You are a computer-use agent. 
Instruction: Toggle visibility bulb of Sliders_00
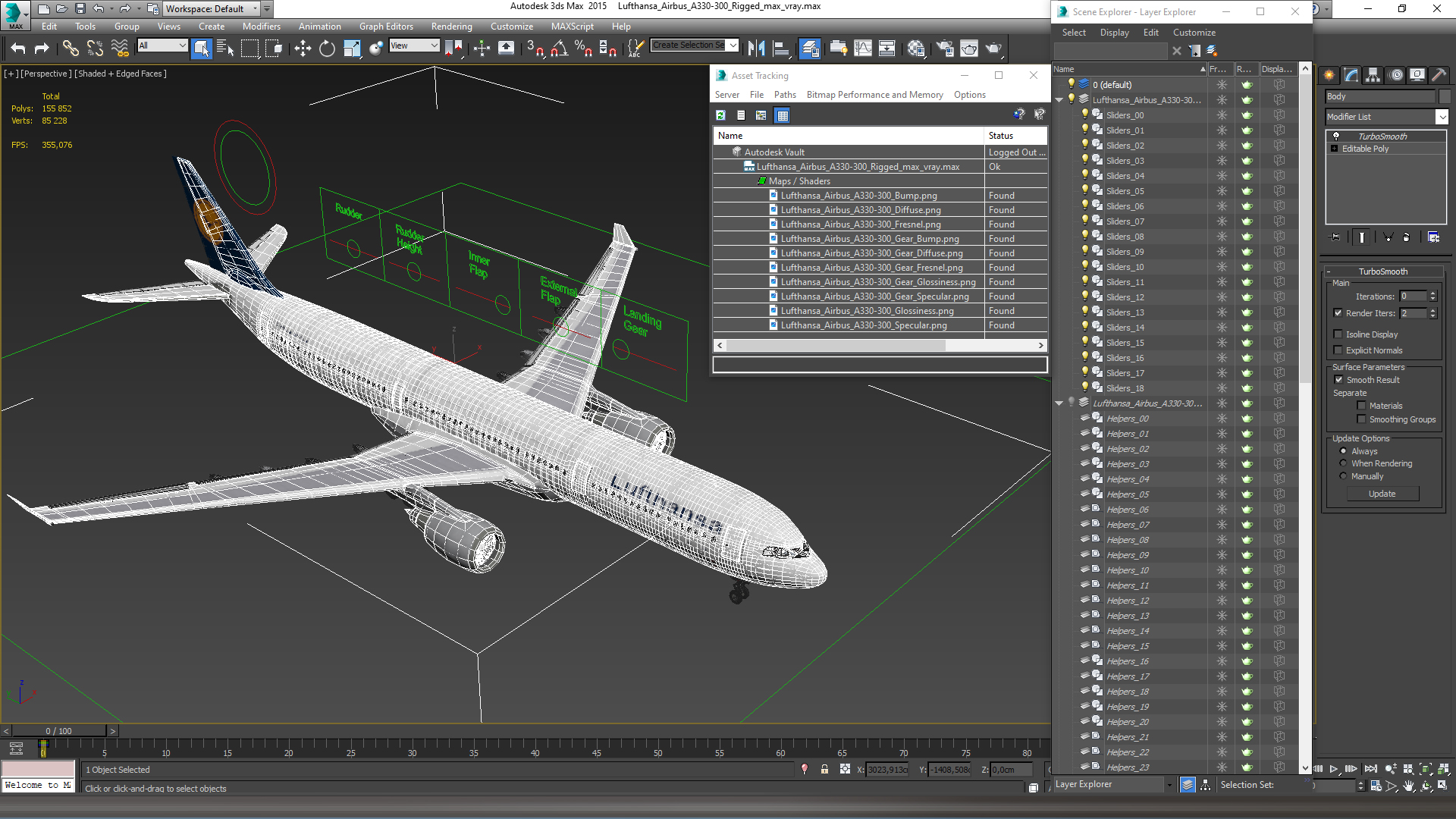1084,115
